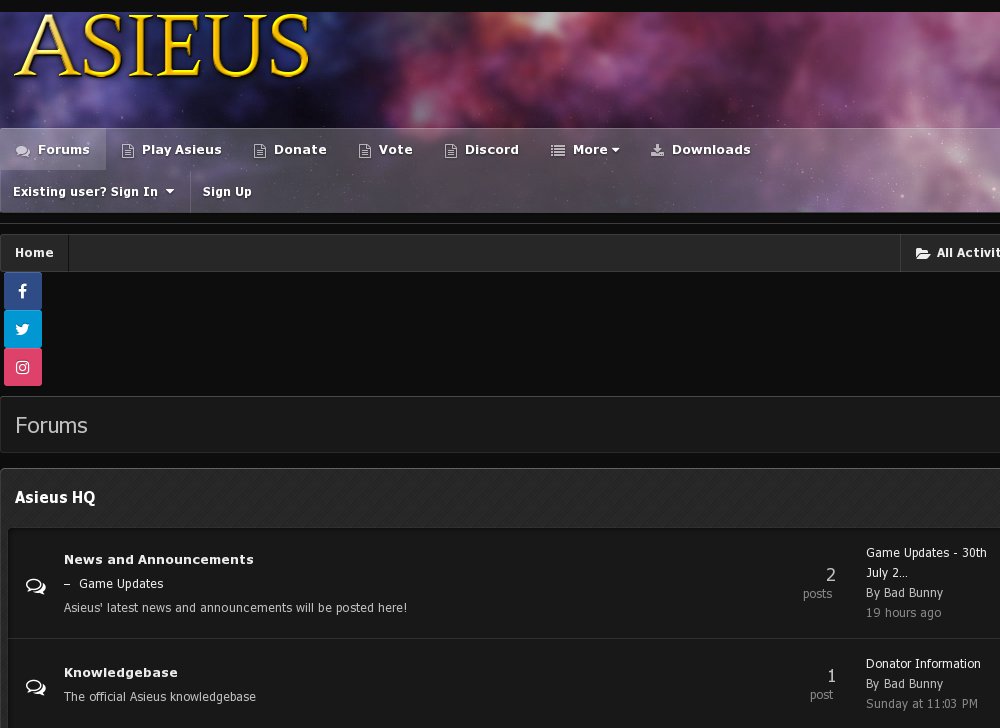Screen dimensions: 1000x728
Task: Click the Sunday at 11:03 PM timestamp
Action: tap(922, 704)
